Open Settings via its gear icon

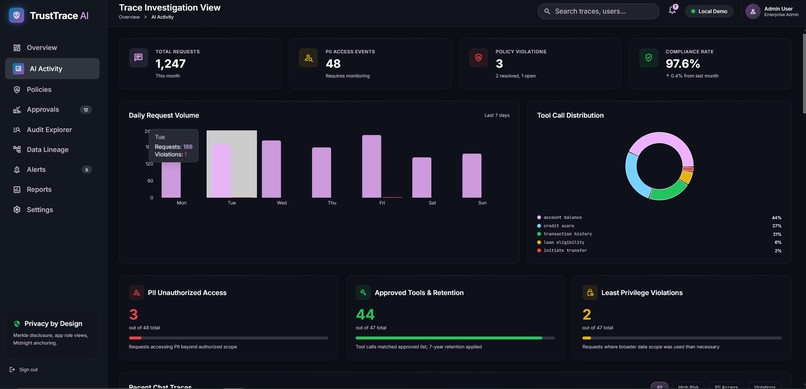(17, 210)
